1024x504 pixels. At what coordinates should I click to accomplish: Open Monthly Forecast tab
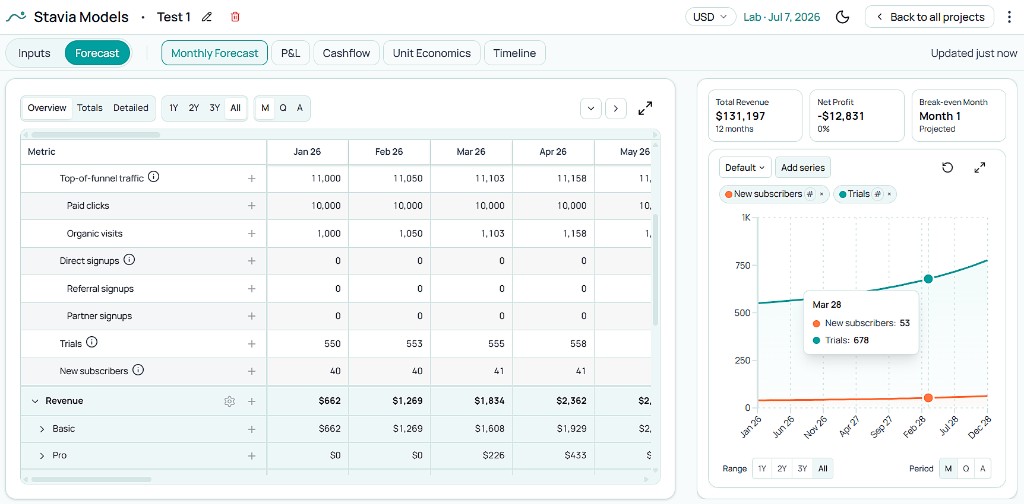(215, 54)
